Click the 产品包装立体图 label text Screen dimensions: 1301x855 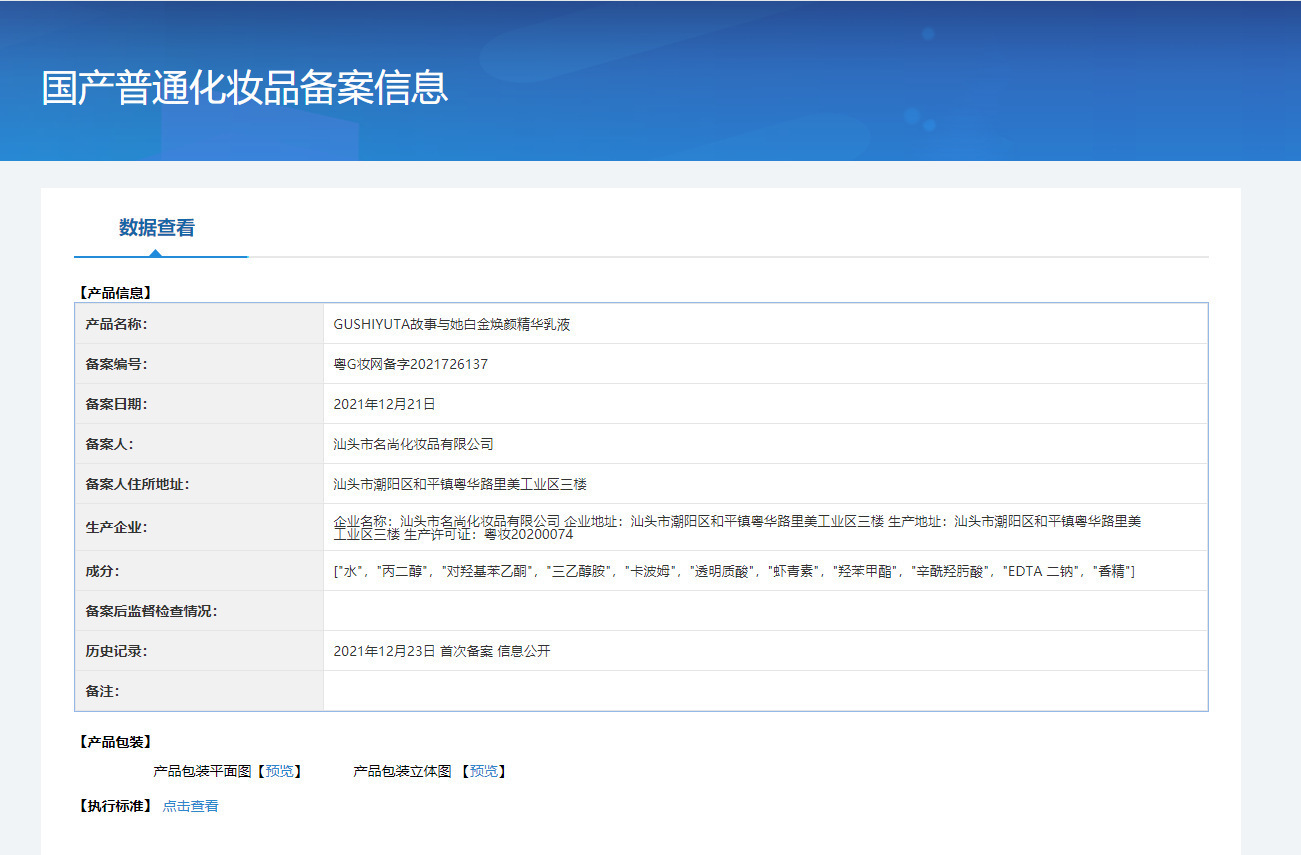(403, 771)
